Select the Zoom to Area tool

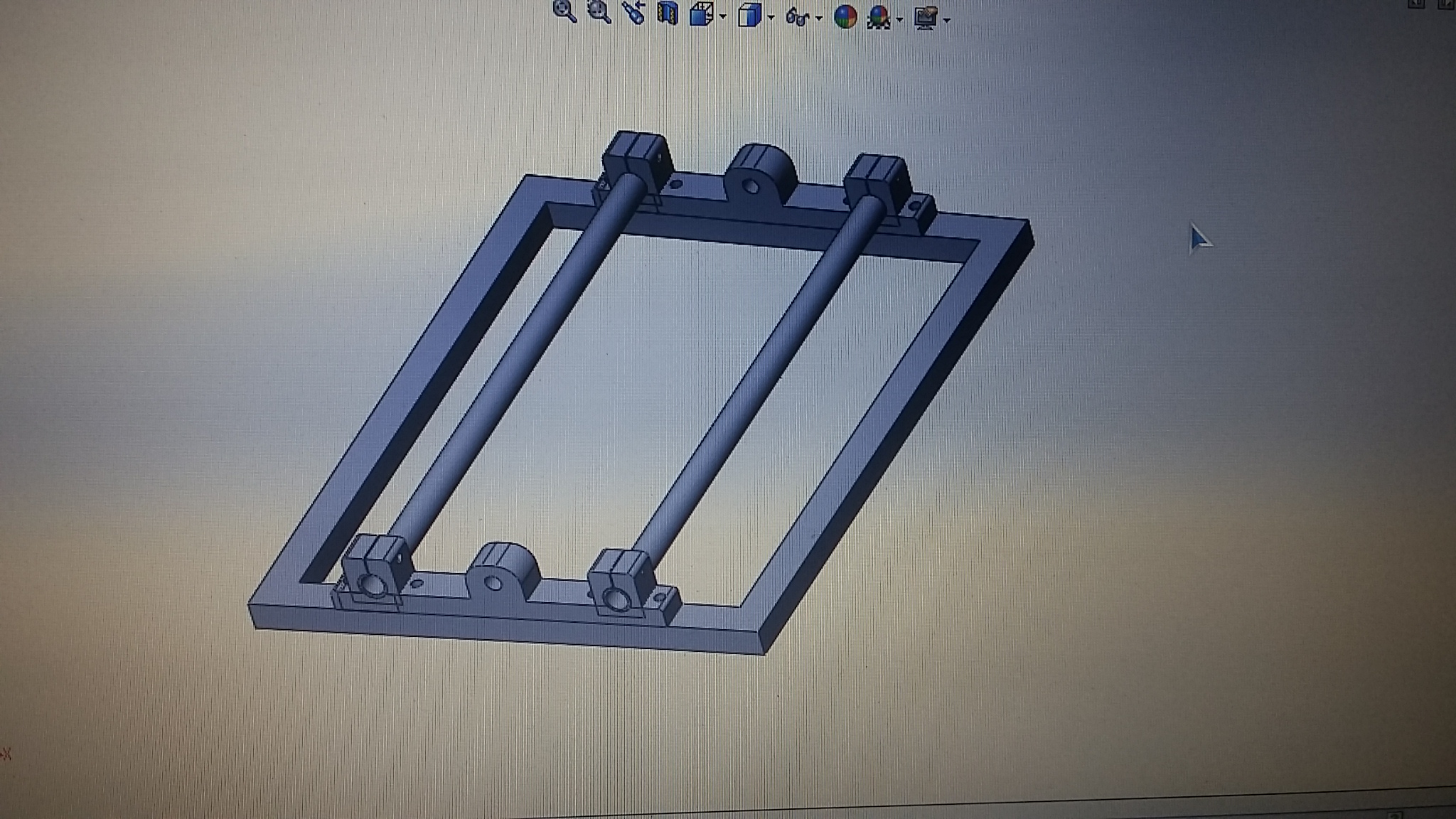coord(599,12)
